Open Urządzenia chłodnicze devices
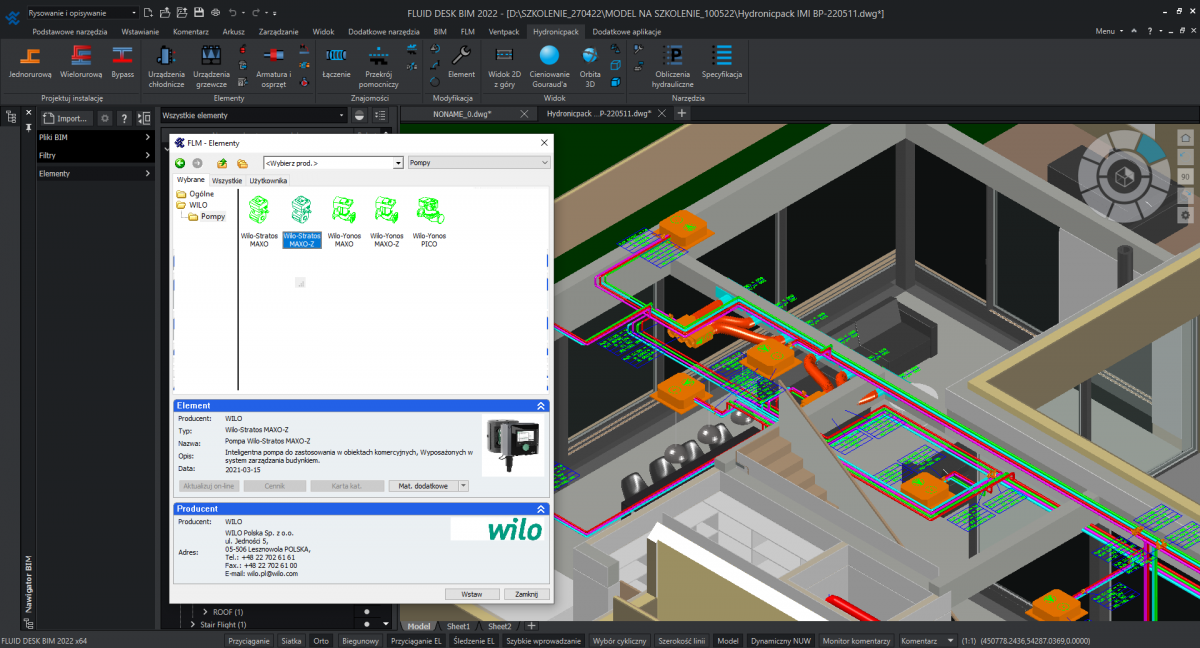The height and width of the screenshot is (648, 1200). click(166, 63)
